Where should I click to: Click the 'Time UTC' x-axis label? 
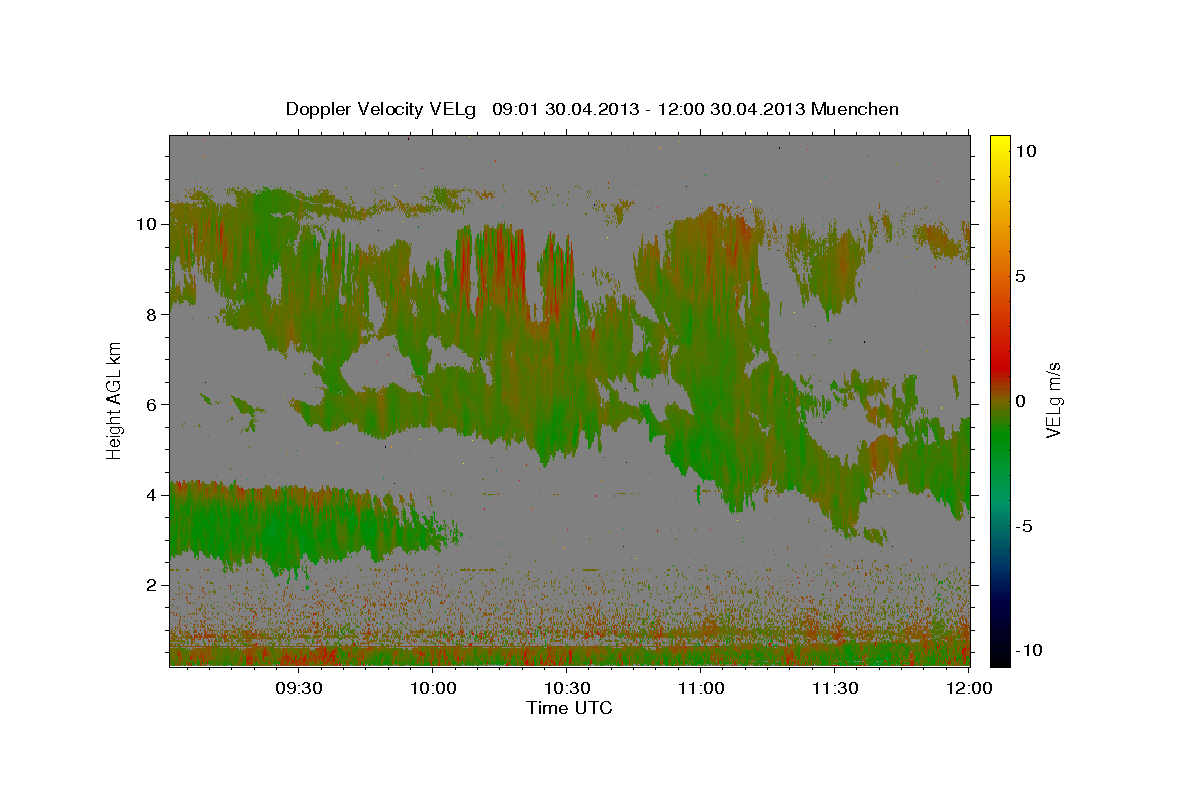coord(569,708)
